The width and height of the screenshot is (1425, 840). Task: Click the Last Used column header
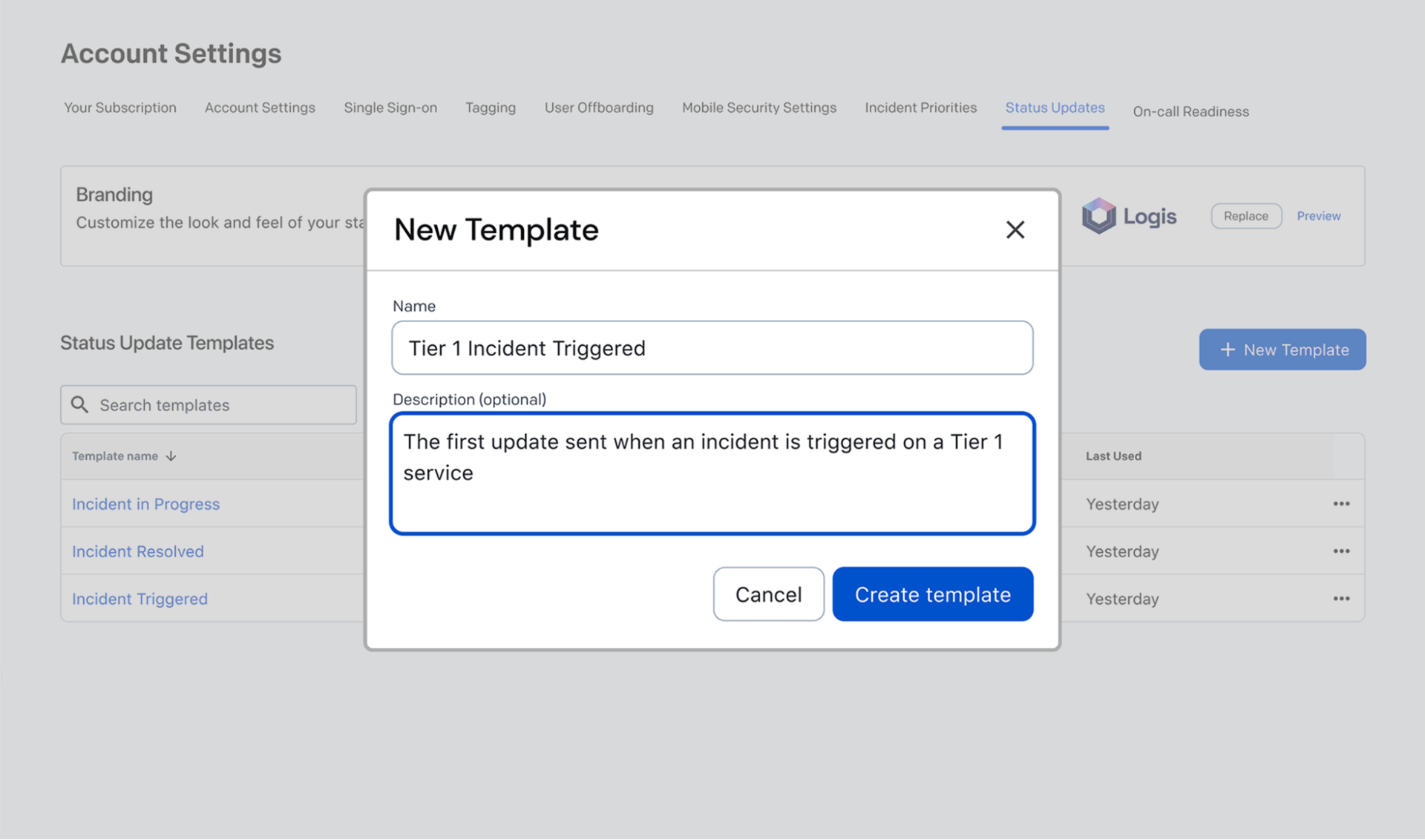click(x=1113, y=456)
